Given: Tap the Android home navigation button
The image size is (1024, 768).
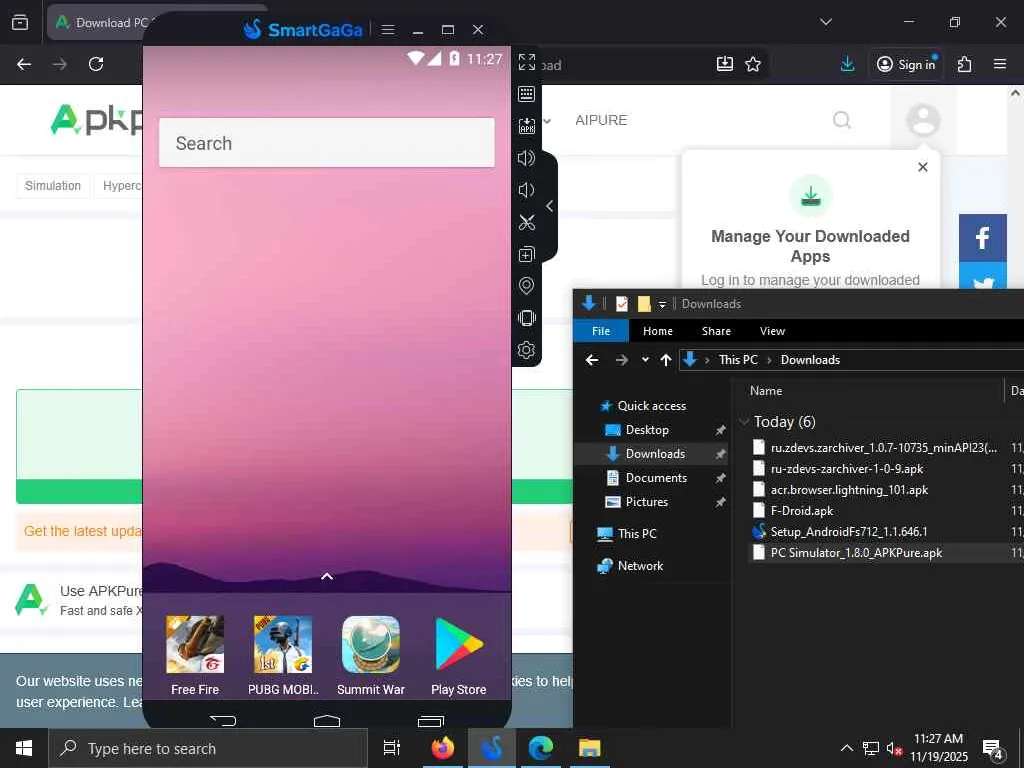Looking at the screenshot, I should tap(327, 720).
